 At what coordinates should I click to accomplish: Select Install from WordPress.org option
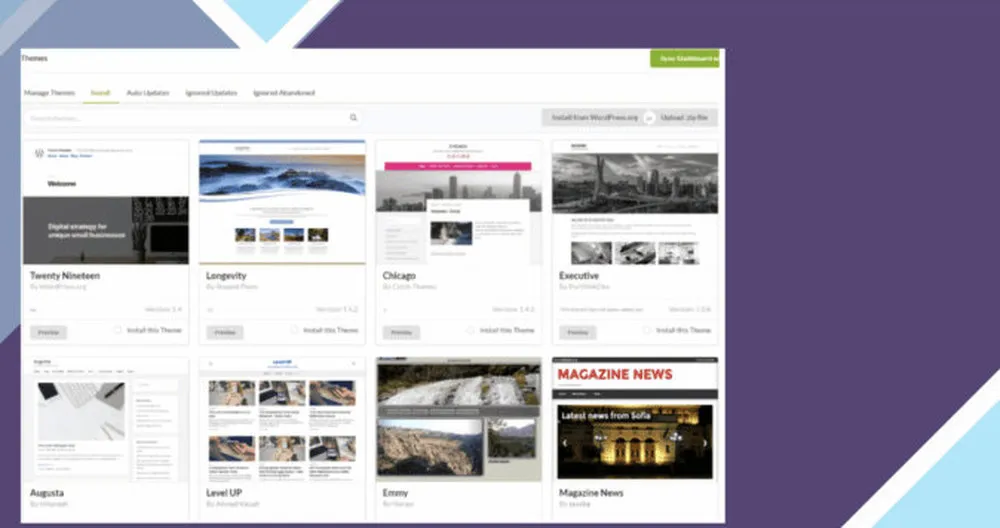point(594,118)
